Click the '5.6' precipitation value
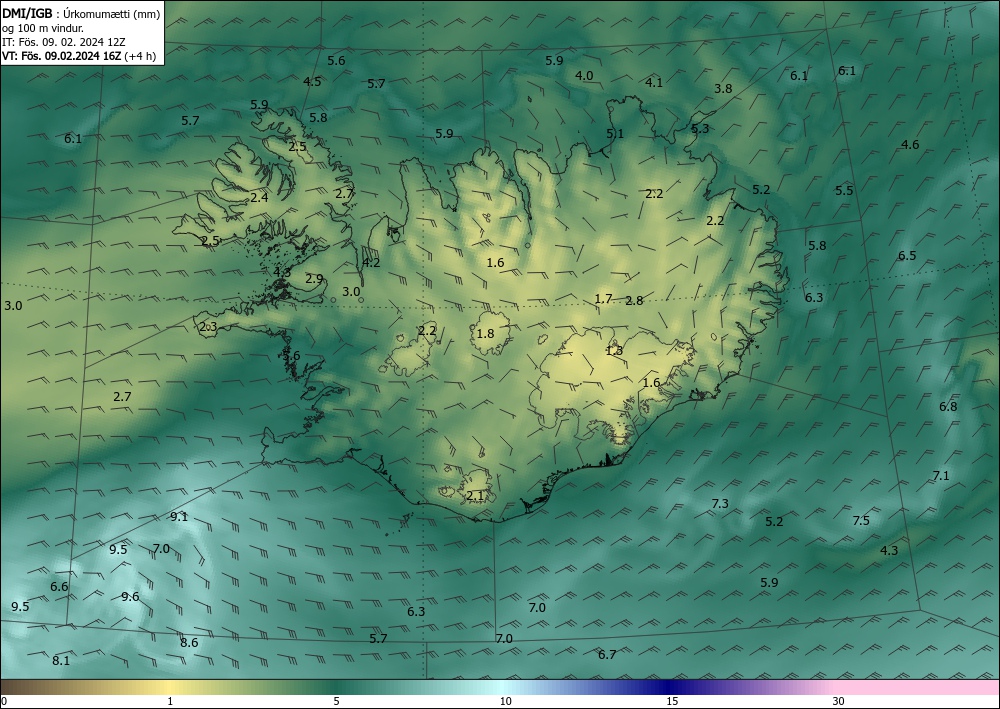 point(336,61)
